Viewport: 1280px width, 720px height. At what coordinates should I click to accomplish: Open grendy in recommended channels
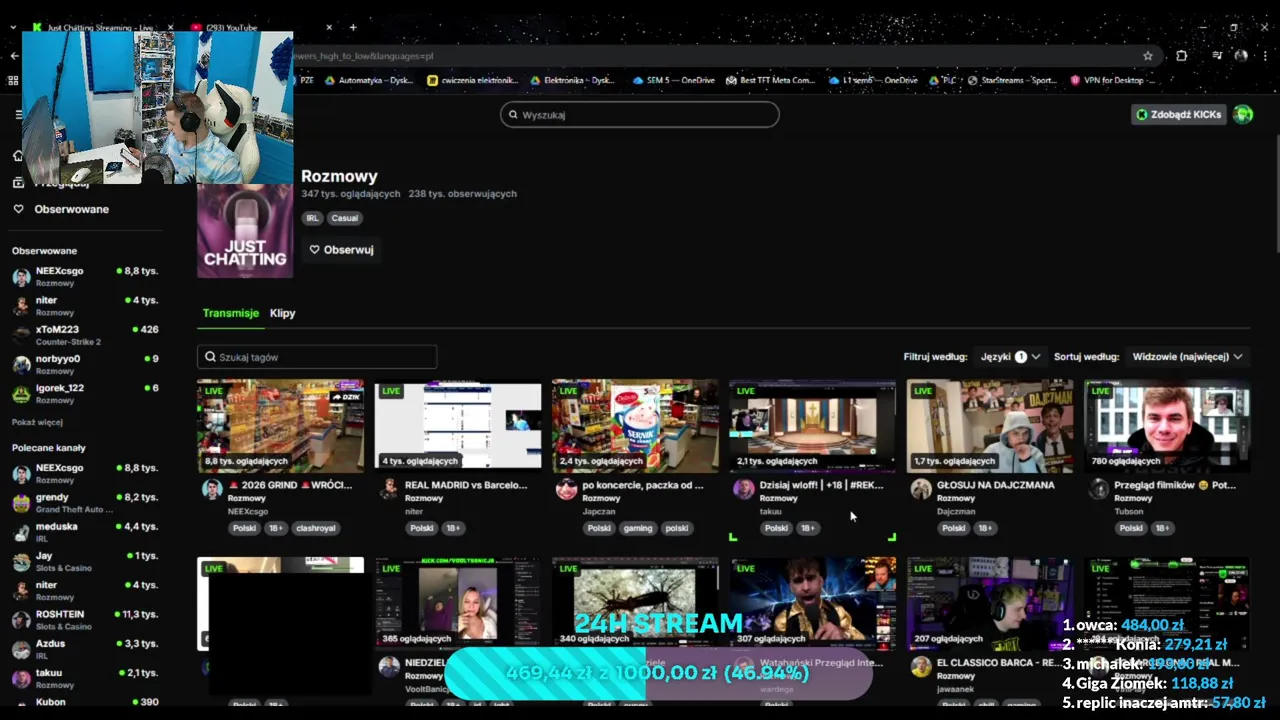pyautogui.click(x=85, y=502)
